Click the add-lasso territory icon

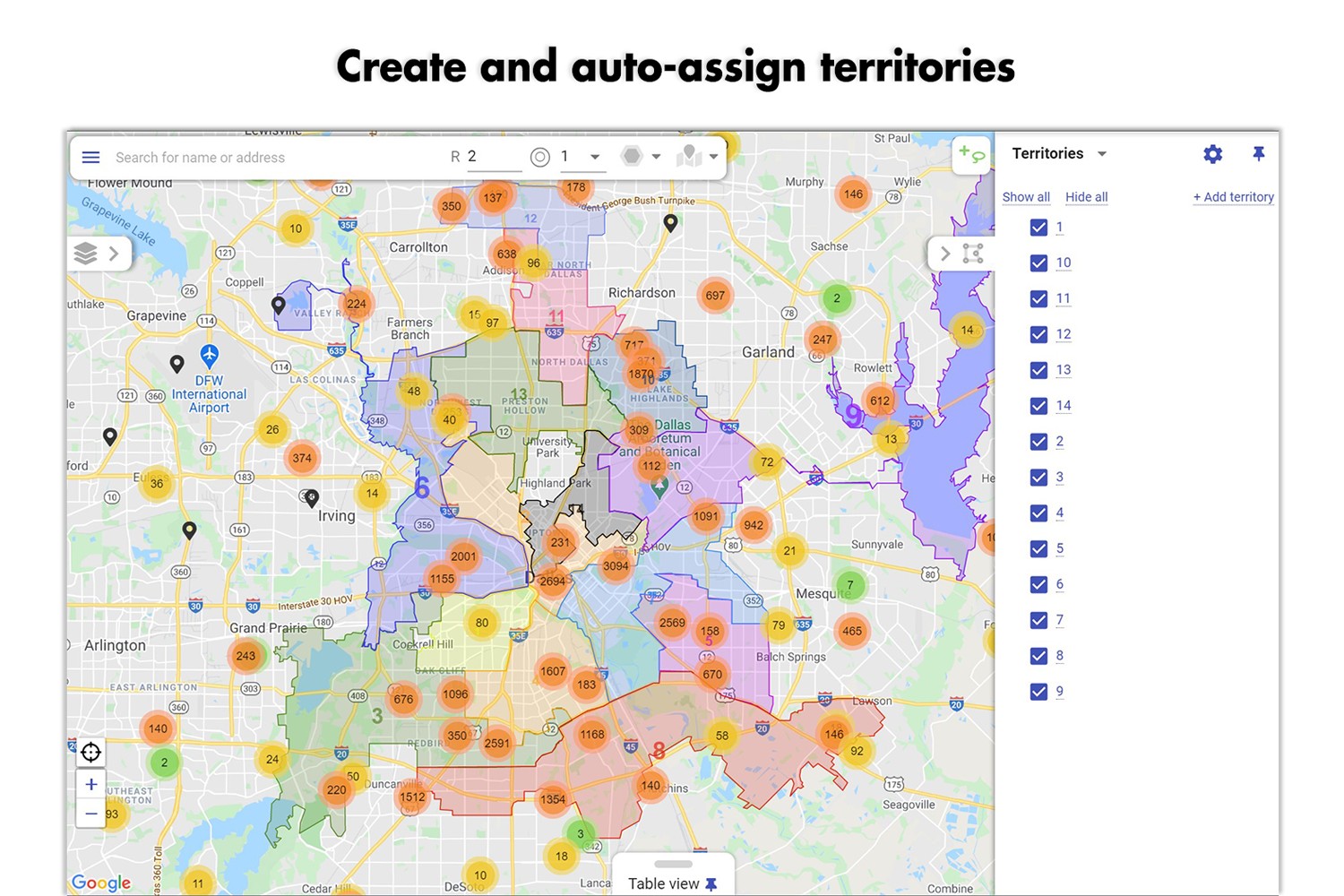(971, 154)
